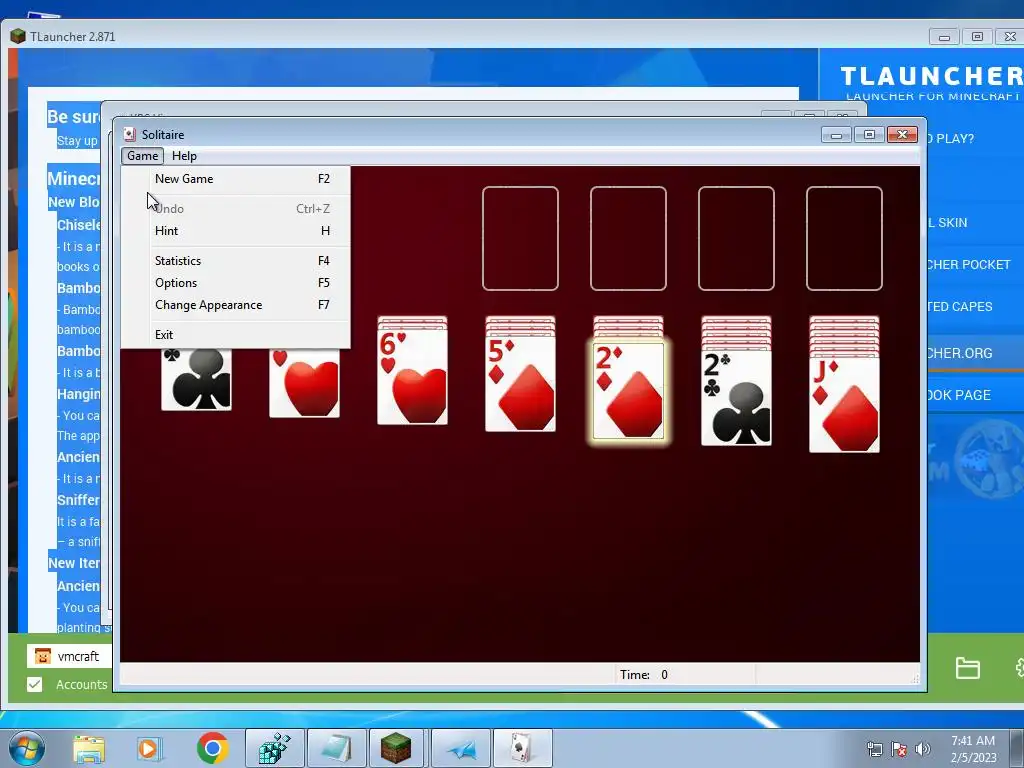Click the blue paper plane taskbar icon

pos(461,748)
